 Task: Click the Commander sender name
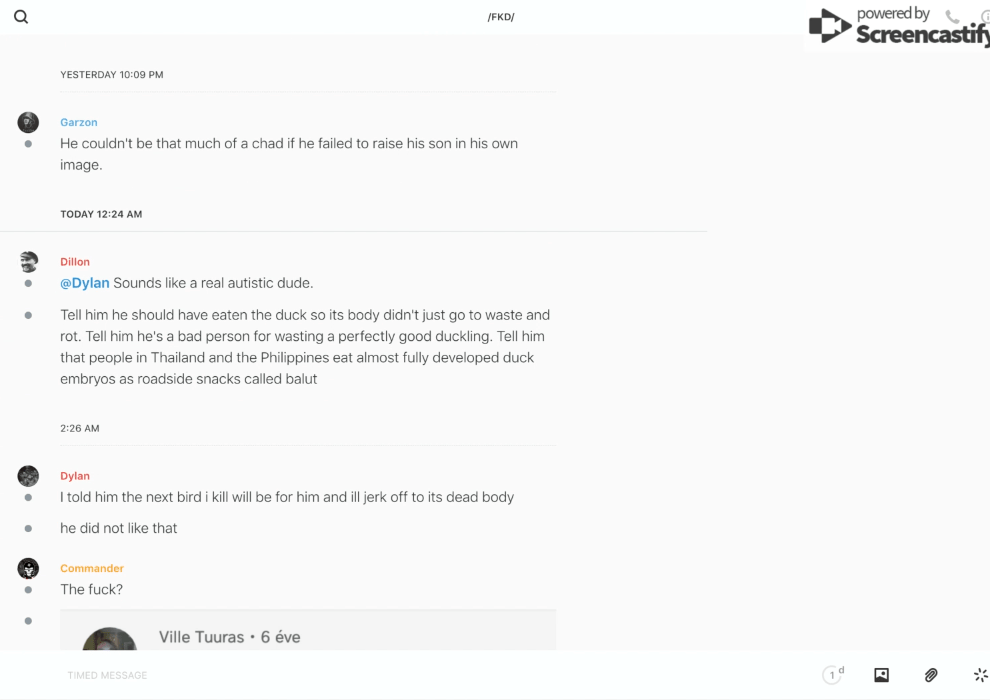point(92,568)
